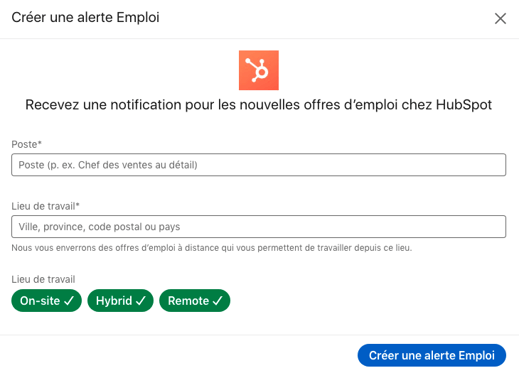The height and width of the screenshot is (373, 519).
Task: Click the HubSpot logo image
Action: pos(259,70)
